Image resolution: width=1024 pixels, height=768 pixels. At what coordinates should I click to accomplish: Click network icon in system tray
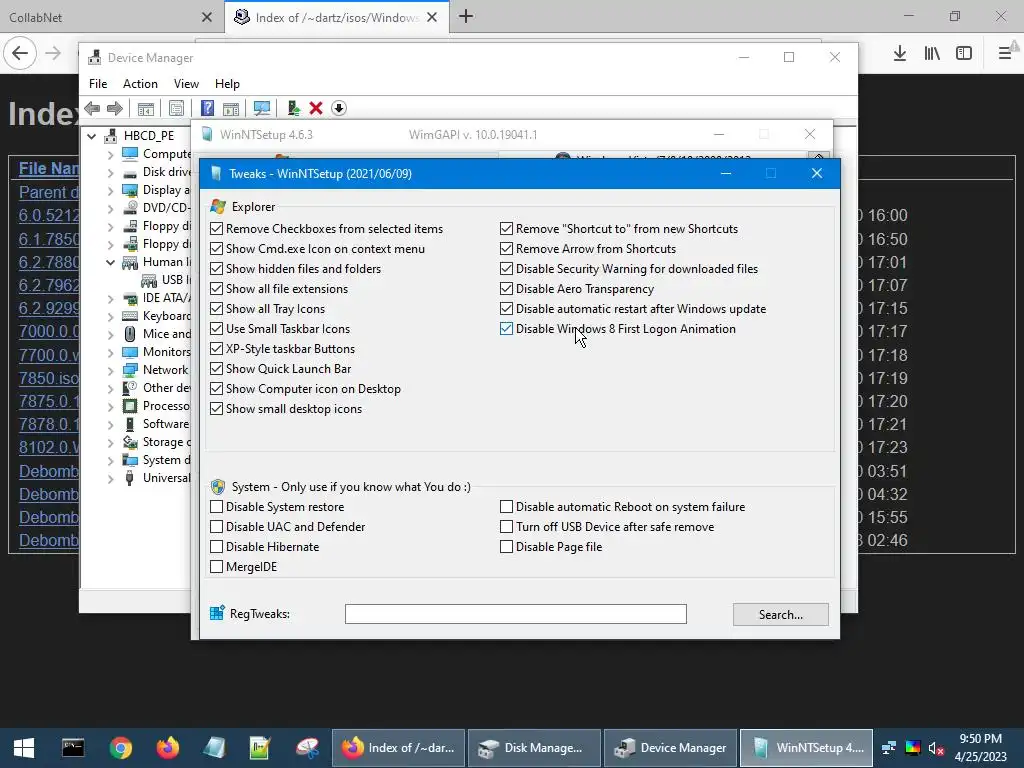(x=889, y=748)
